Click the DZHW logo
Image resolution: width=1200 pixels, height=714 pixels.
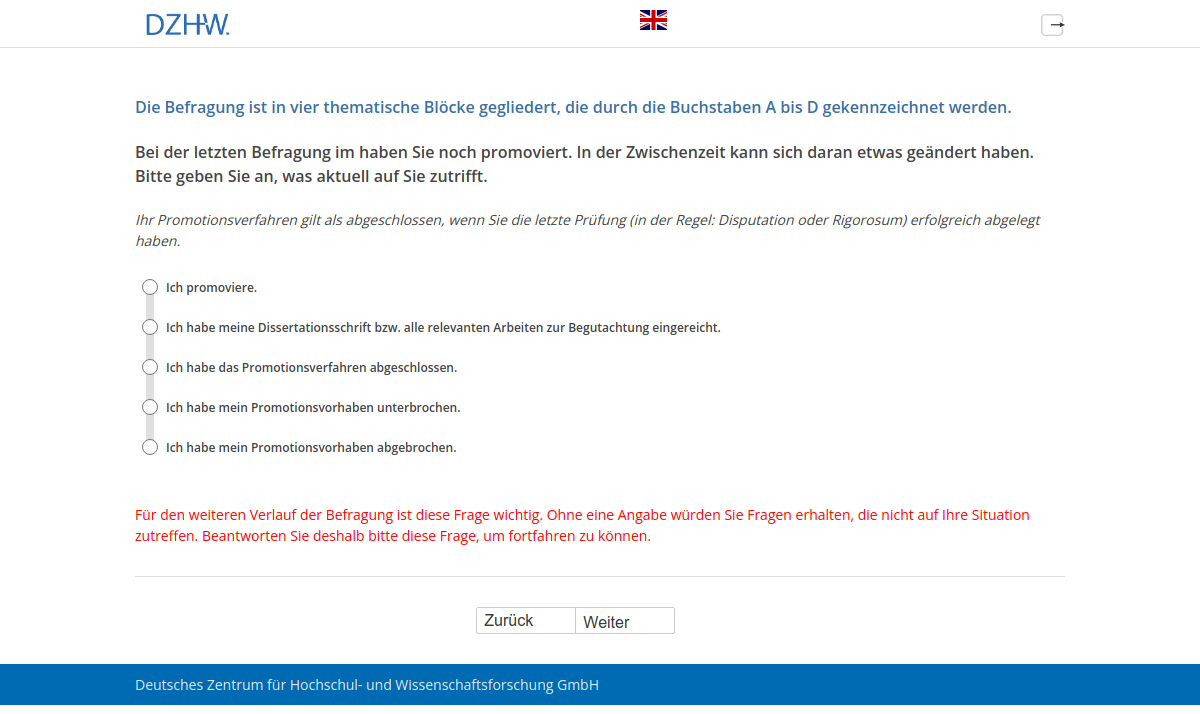pyautogui.click(x=186, y=24)
